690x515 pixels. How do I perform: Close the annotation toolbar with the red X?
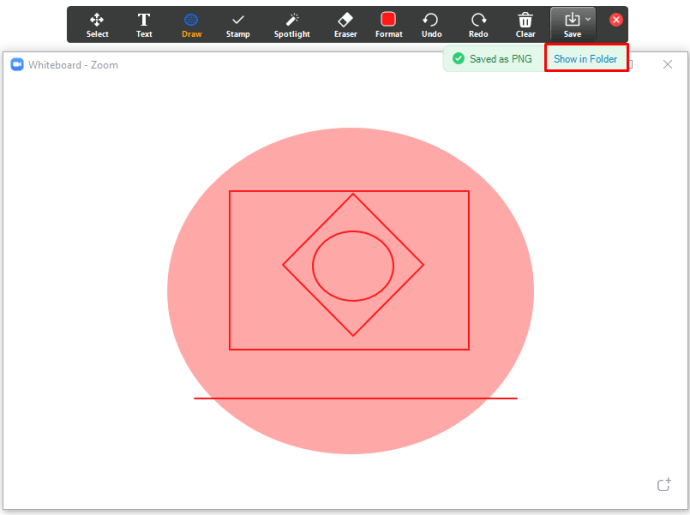(x=616, y=20)
